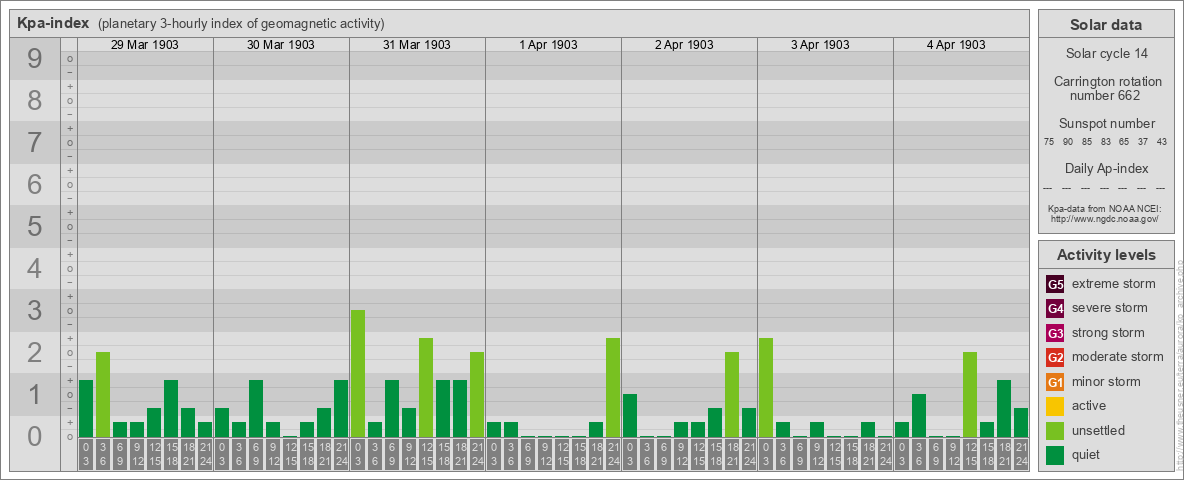Click the G4 severe storm badge

(1055, 309)
